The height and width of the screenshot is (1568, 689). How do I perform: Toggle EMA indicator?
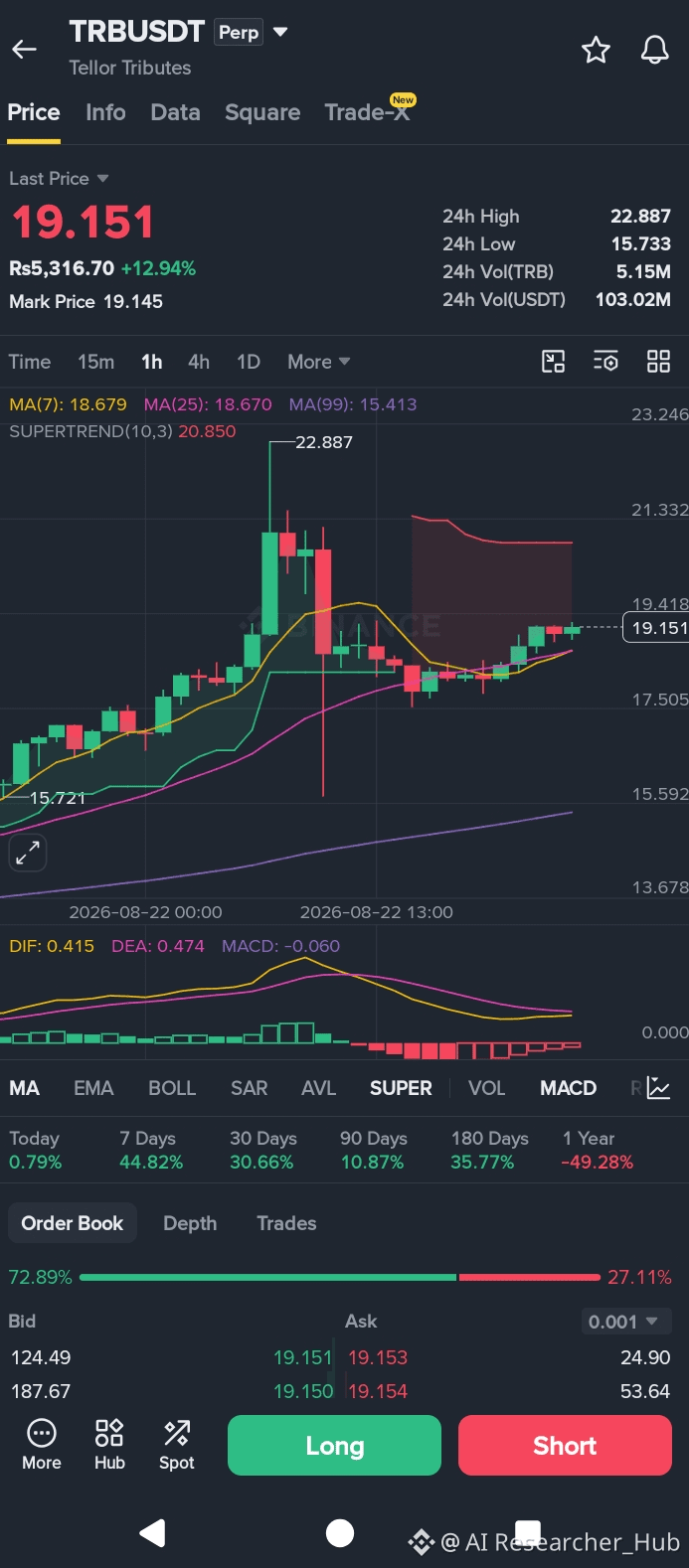coord(93,1088)
